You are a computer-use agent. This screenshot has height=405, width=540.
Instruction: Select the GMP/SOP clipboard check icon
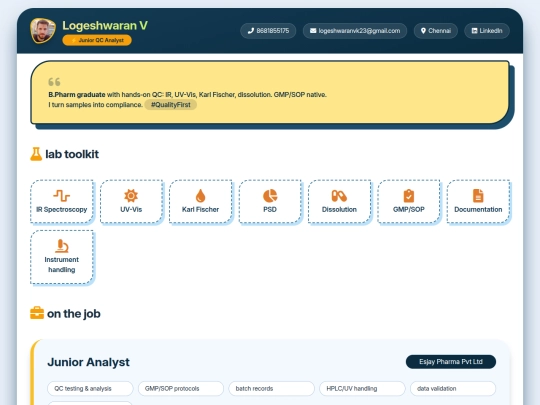(409, 196)
